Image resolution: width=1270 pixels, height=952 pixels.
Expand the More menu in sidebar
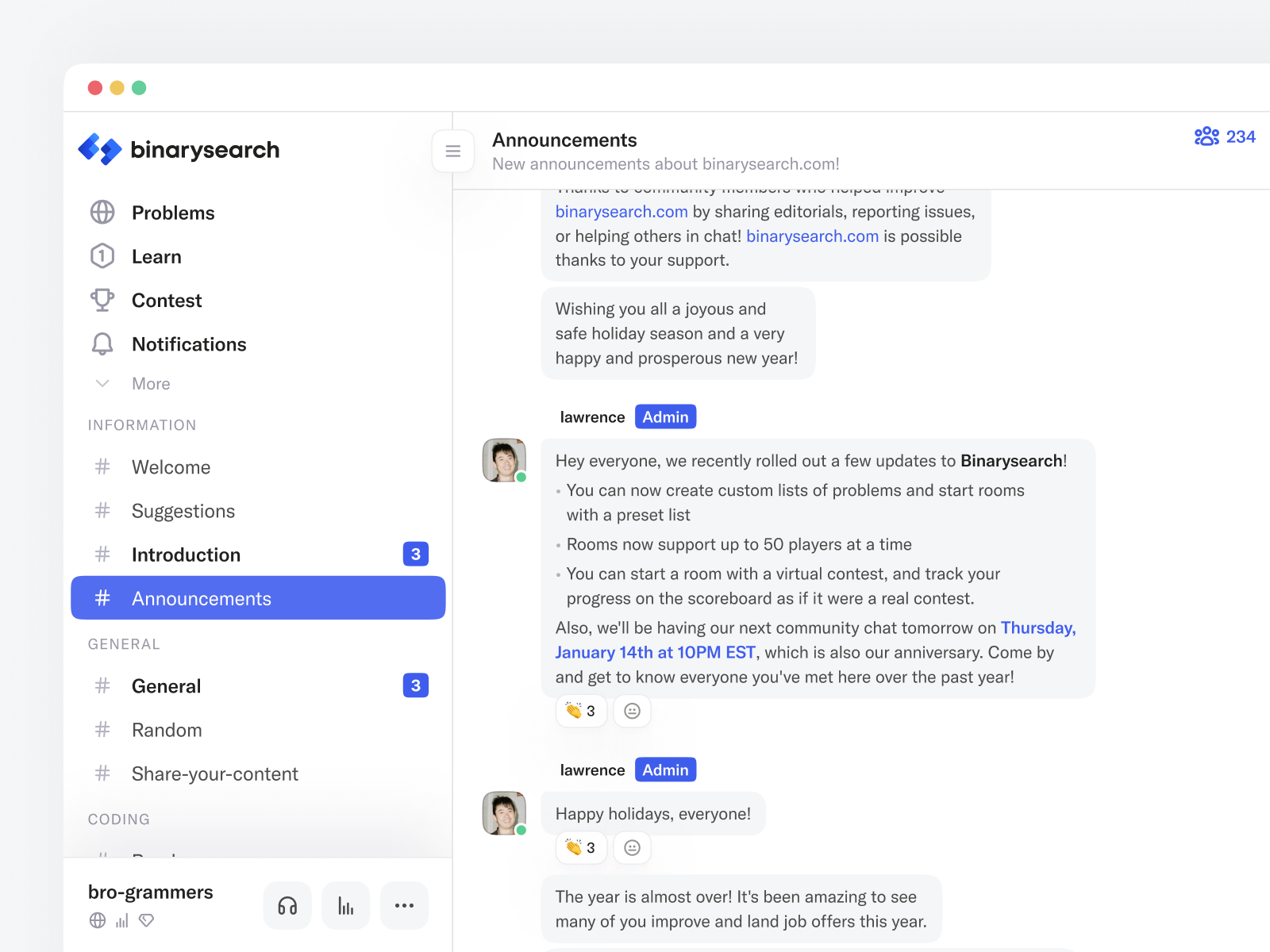point(102,383)
